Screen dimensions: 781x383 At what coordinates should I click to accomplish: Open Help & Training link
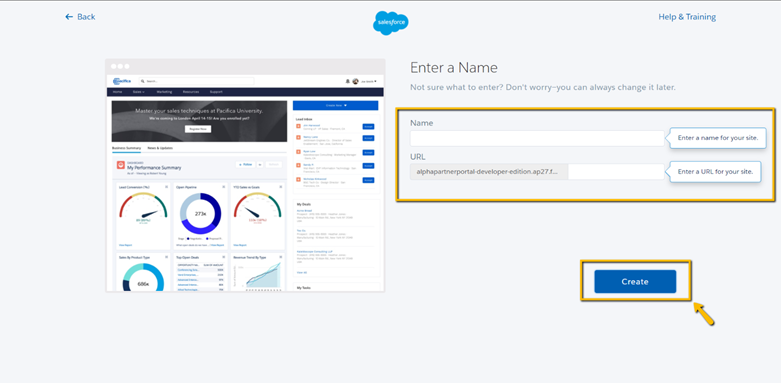coord(687,17)
